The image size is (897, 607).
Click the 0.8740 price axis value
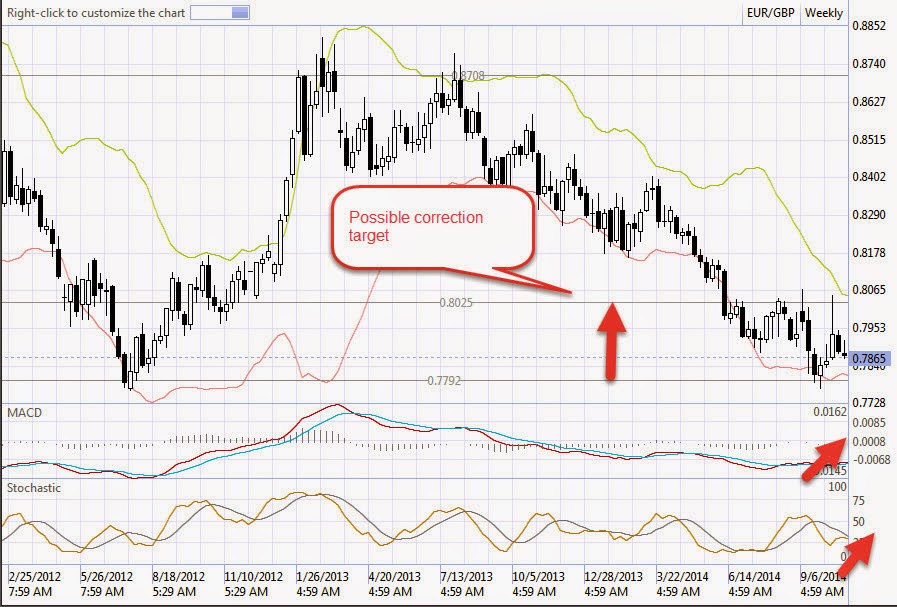click(x=869, y=64)
